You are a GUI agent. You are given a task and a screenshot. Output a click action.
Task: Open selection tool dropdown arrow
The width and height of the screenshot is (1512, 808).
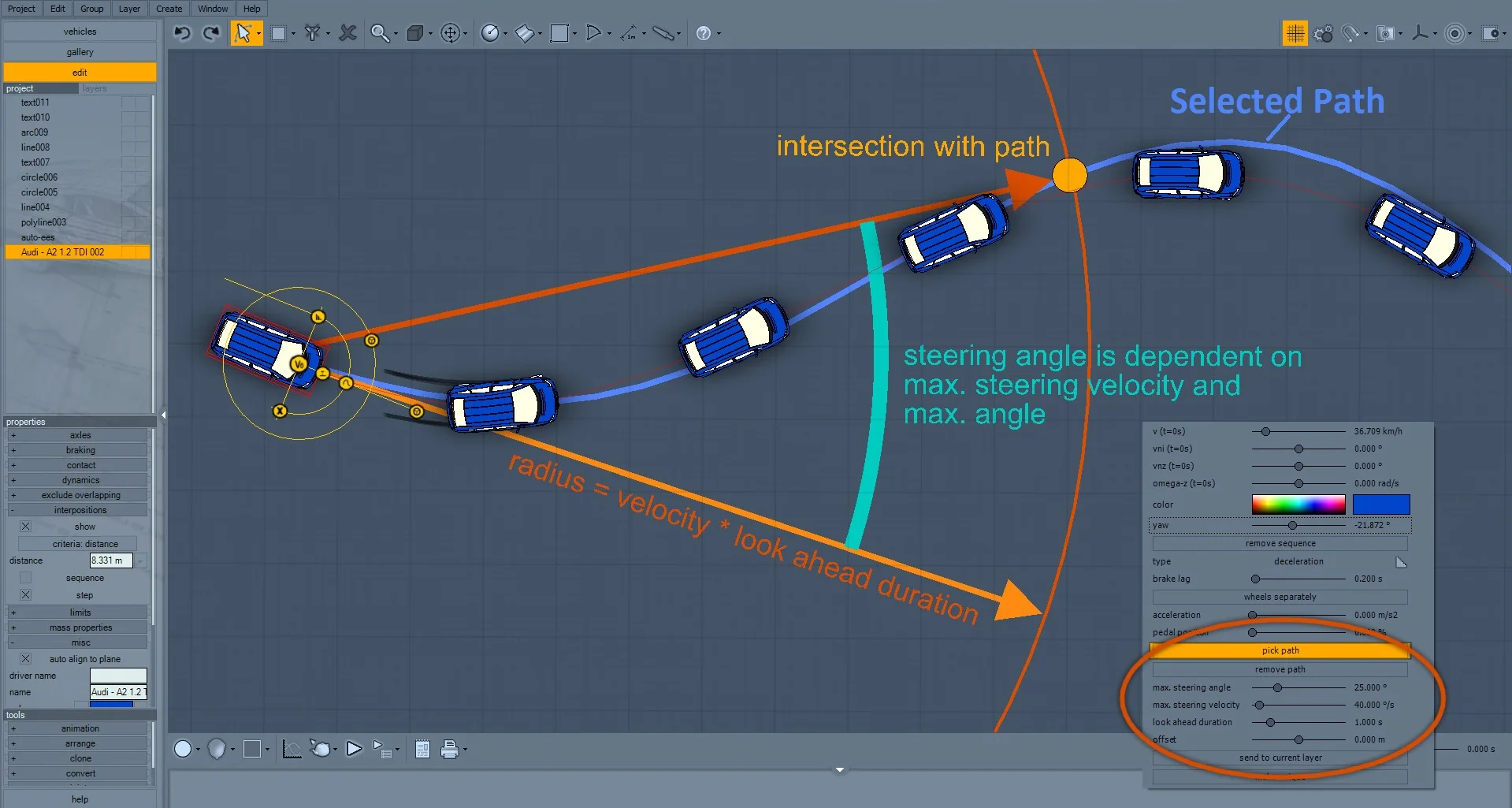[258, 34]
